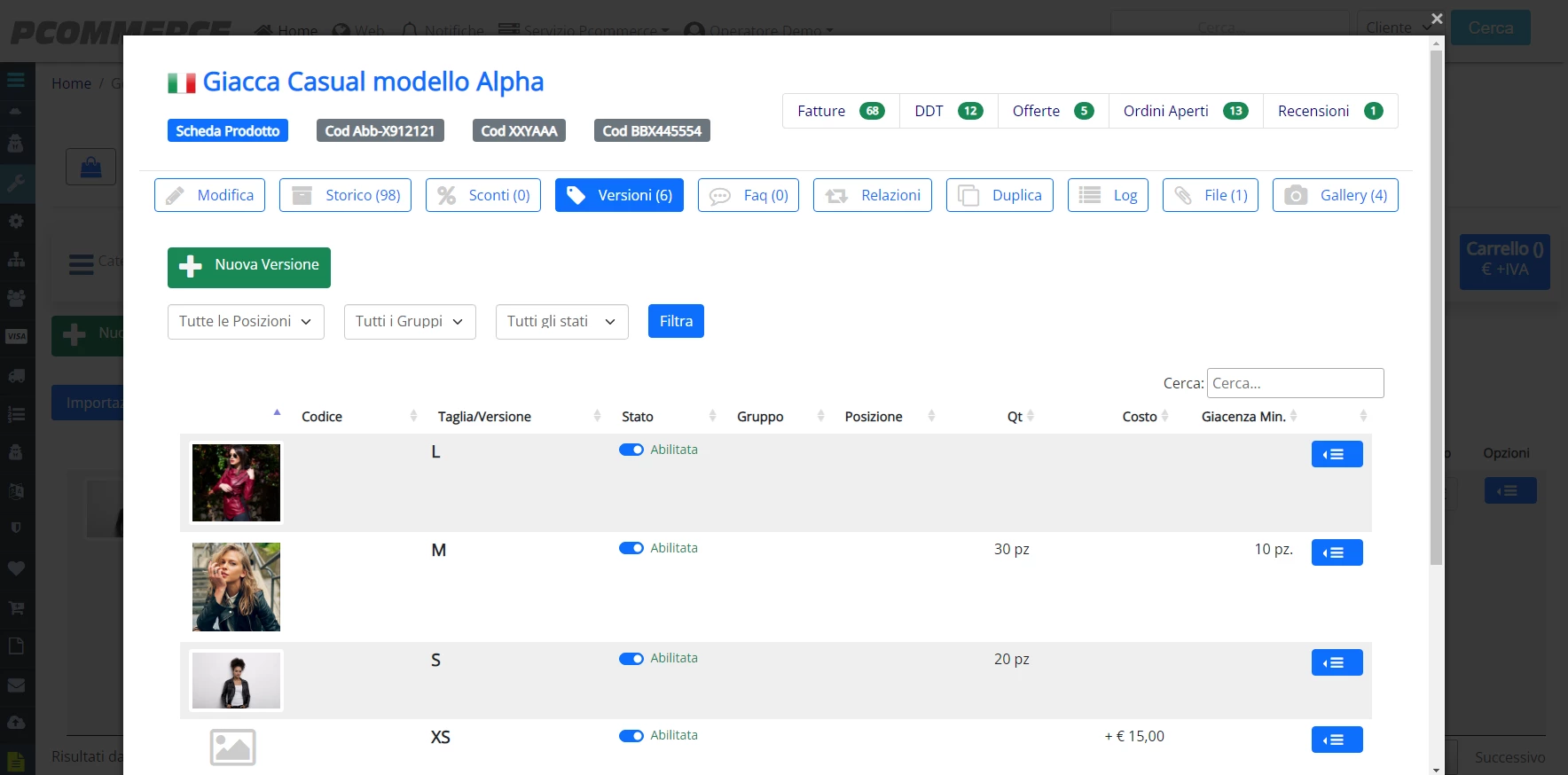Open the Relazioni tab
This screenshot has width=1568, height=775.
click(872, 195)
